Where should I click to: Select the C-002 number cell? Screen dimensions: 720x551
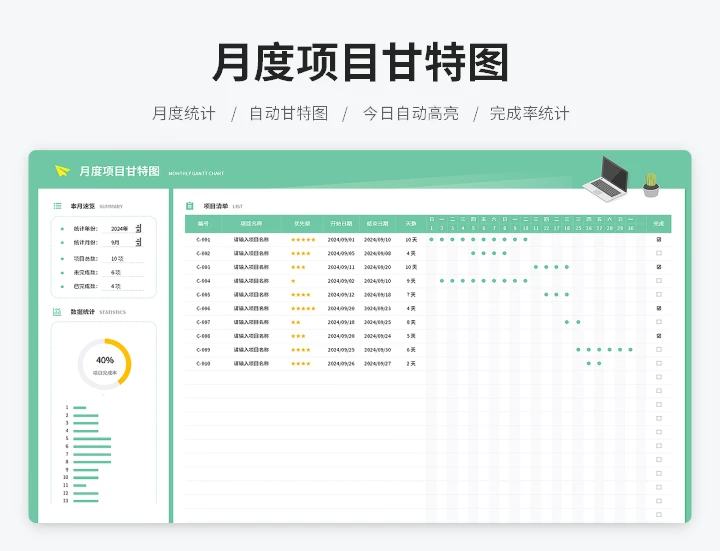(203, 253)
